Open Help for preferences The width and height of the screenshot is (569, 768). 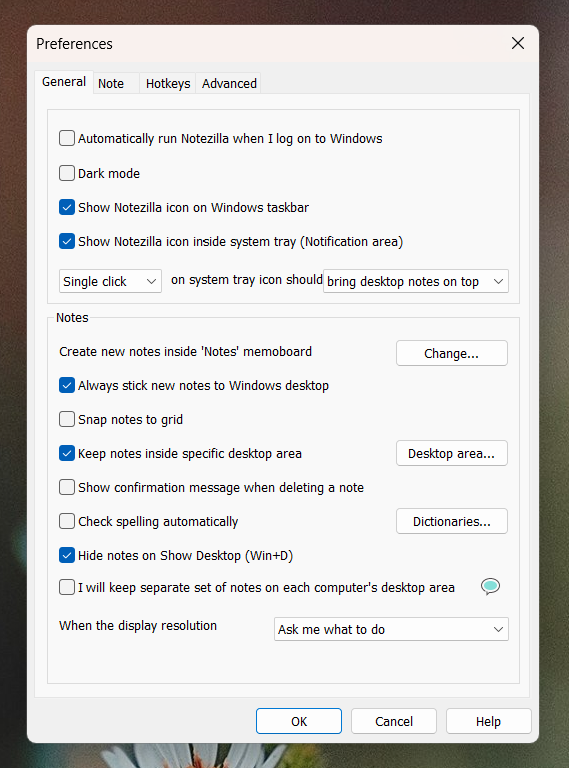click(488, 721)
